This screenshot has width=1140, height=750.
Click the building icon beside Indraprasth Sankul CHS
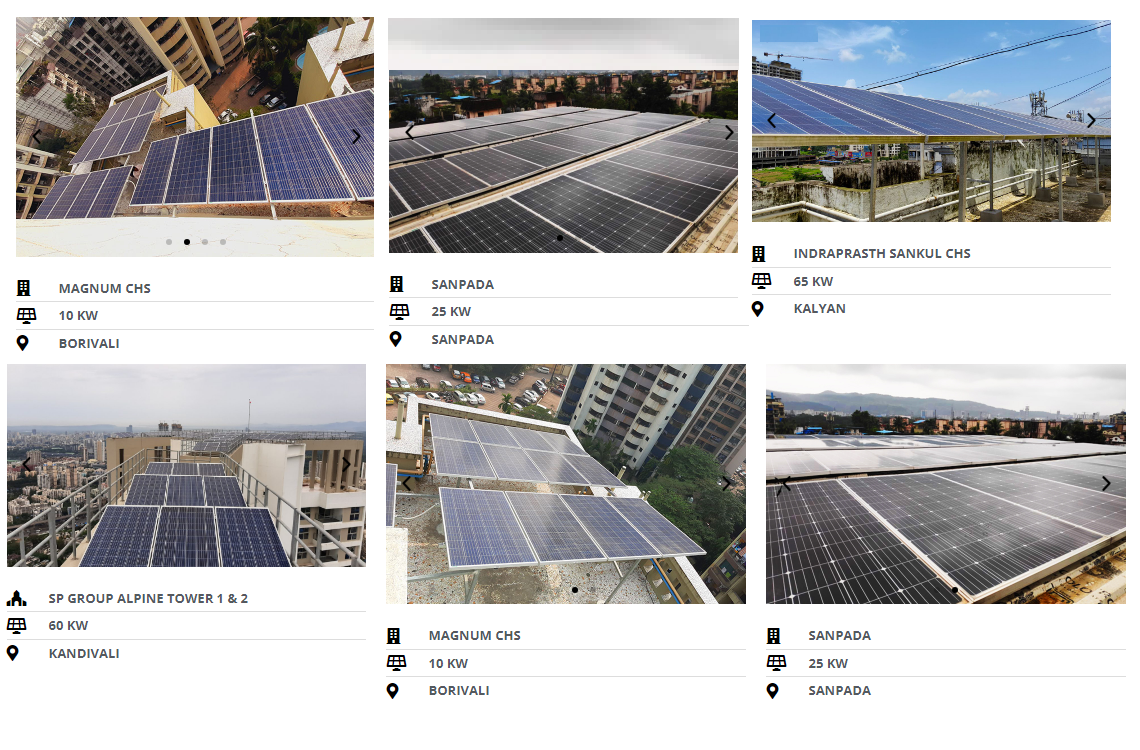click(x=759, y=254)
